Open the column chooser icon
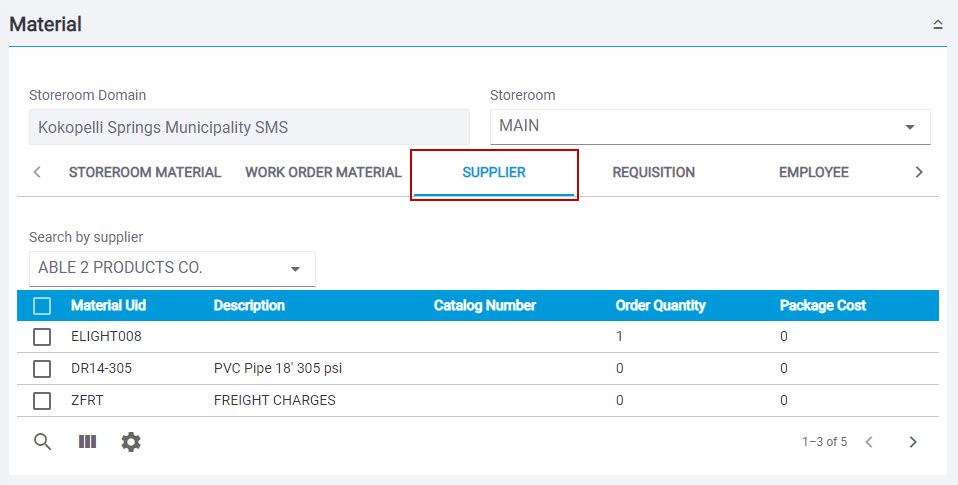Viewport: 958px width, 485px height. [x=87, y=442]
